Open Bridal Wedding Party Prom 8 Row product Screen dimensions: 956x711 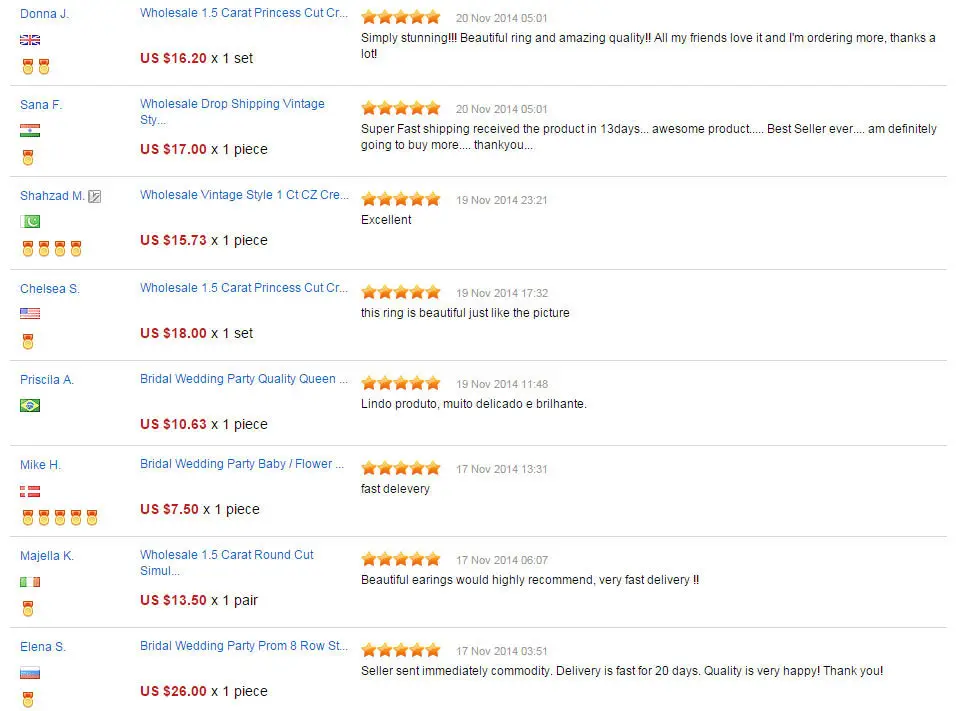tap(244, 646)
